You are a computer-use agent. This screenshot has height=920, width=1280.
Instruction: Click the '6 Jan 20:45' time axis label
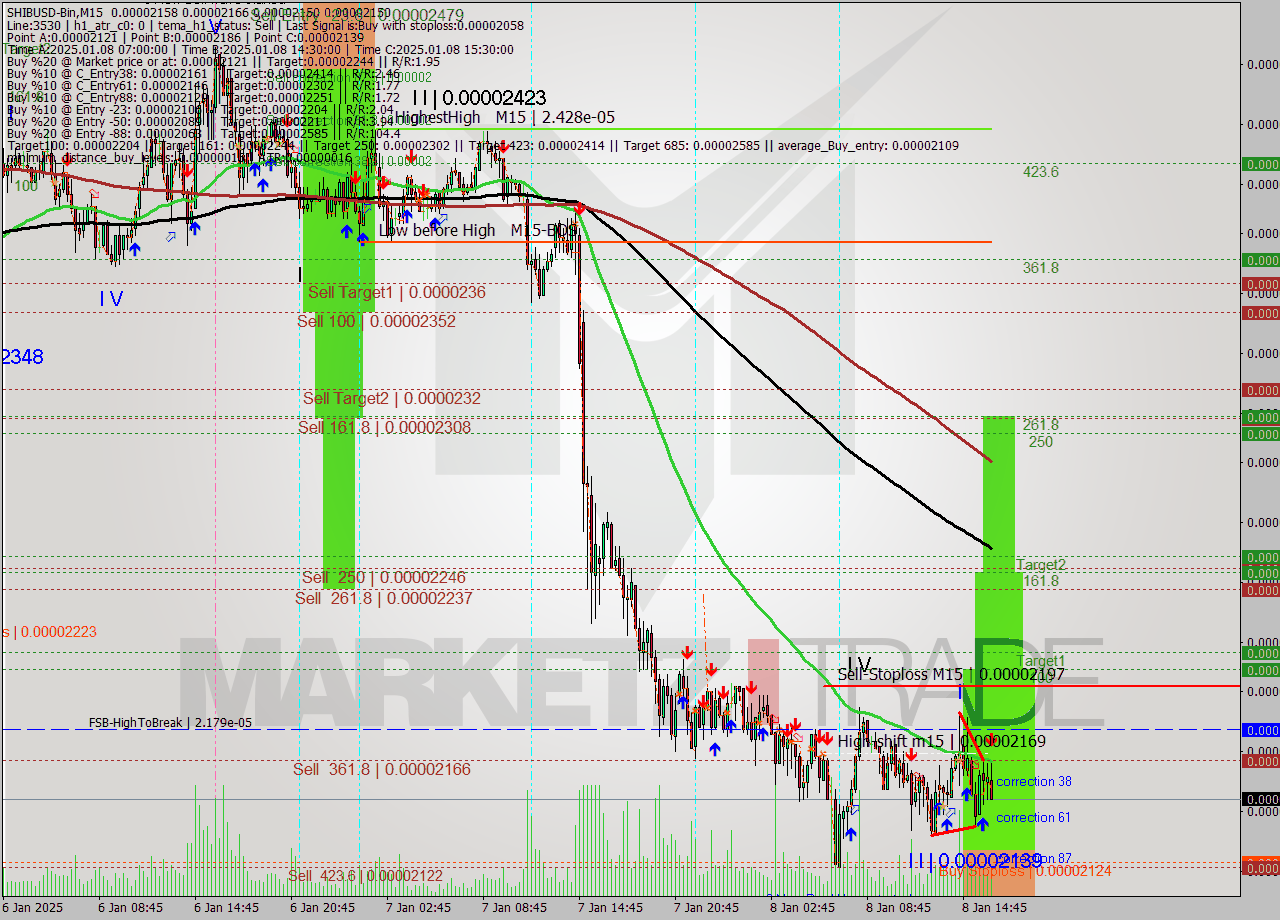click(x=322, y=908)
